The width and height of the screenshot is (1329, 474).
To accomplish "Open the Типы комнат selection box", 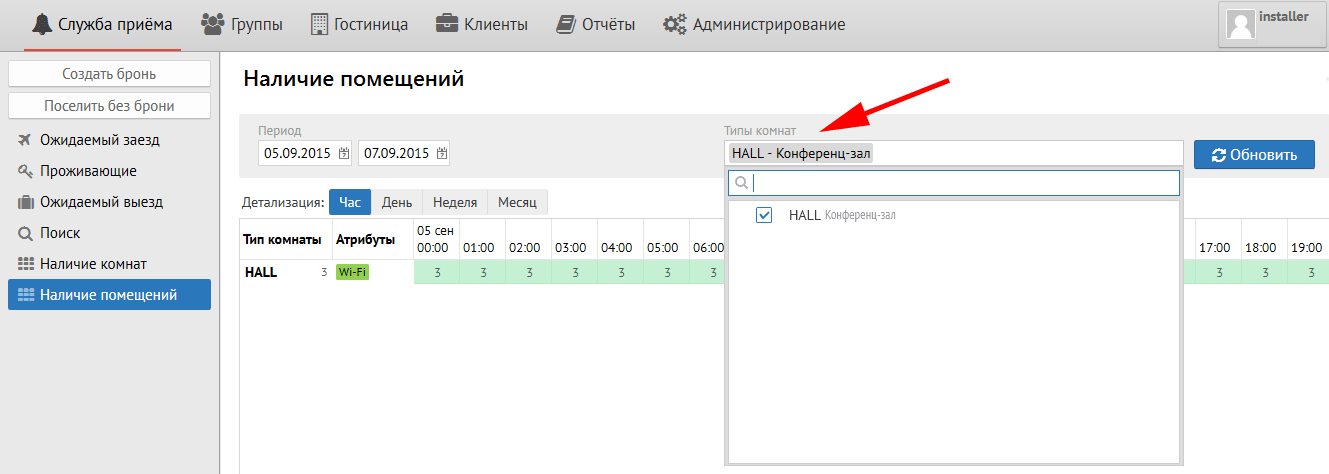I will coord(953,153).
